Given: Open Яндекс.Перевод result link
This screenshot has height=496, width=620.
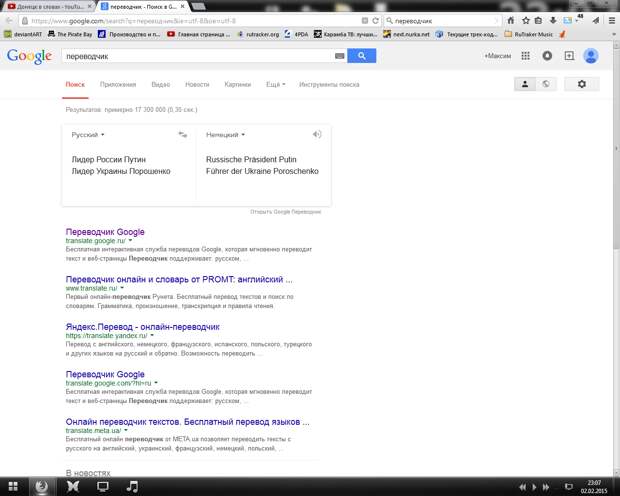Looking at the screenshot, I should point(142,327).
